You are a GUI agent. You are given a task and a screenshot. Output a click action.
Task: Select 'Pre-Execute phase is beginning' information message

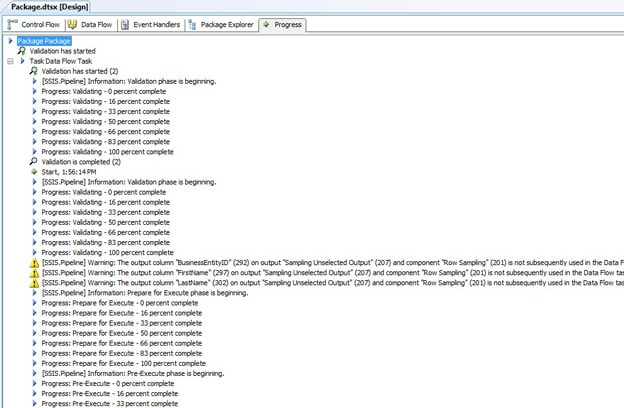pyautogui.click(x=133, y=373)
